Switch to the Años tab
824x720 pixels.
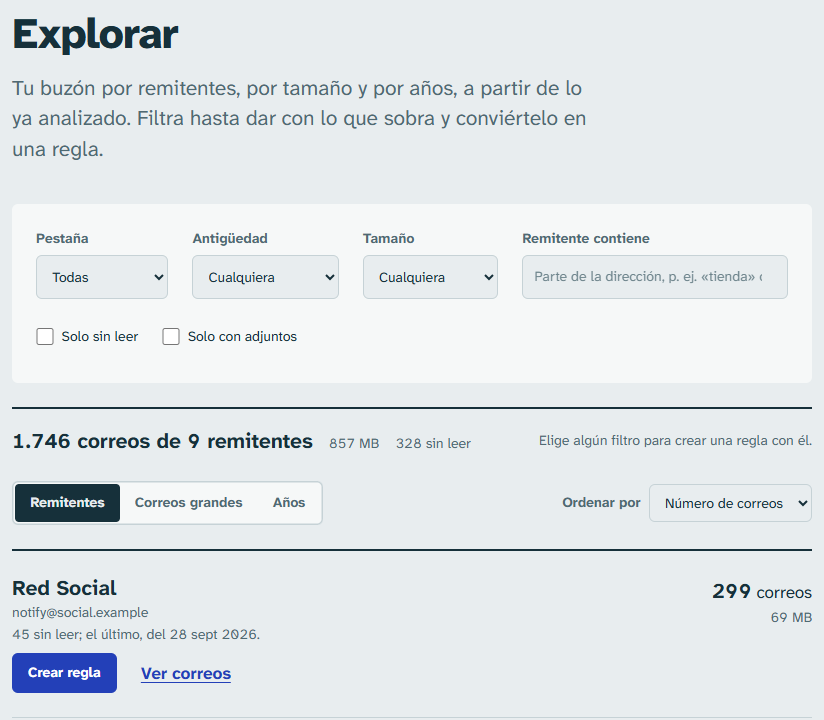(x=289, y=503)
